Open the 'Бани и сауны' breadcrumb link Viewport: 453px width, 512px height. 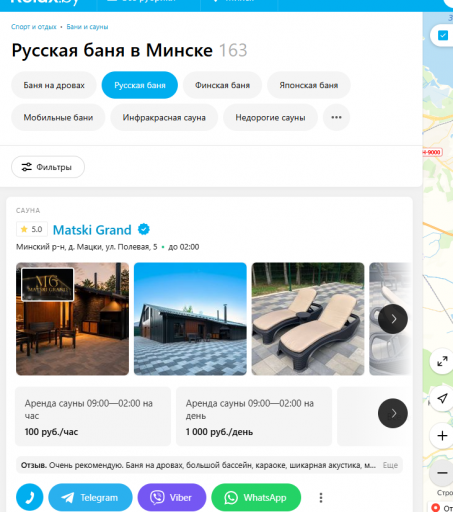(x=87, y=27)
